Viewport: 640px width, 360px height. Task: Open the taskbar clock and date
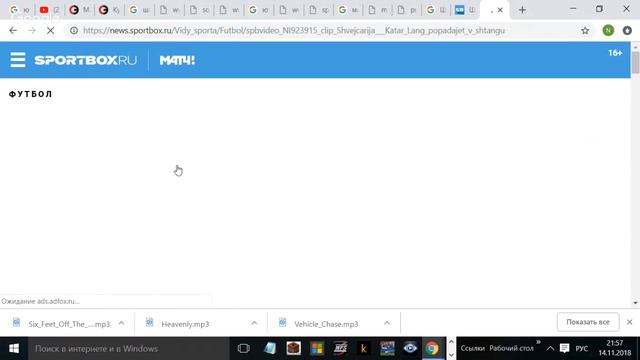click(x=615, y=348)
